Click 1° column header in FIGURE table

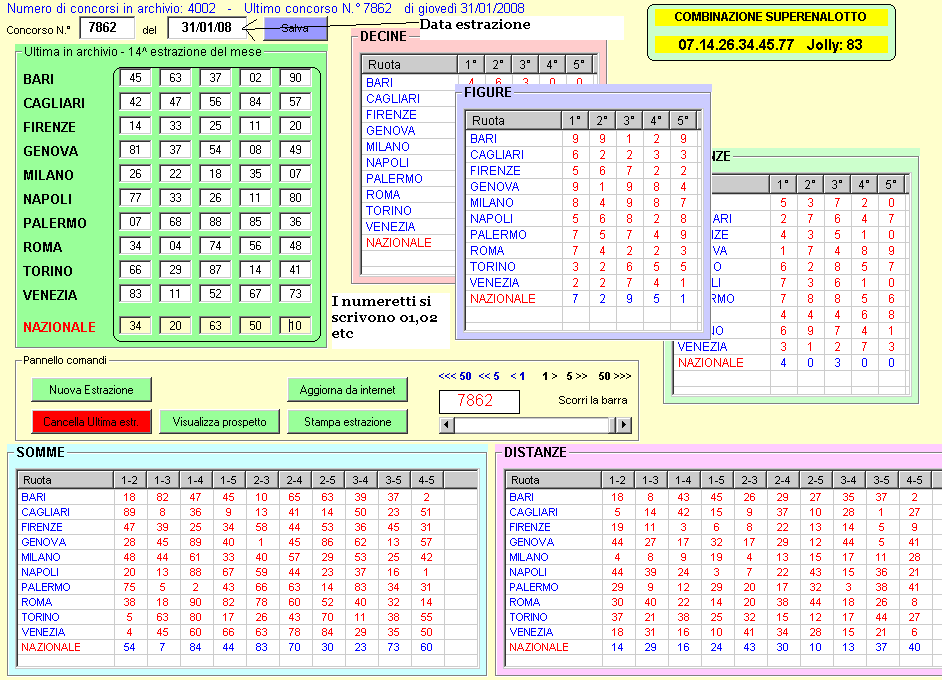click(575, 120)
